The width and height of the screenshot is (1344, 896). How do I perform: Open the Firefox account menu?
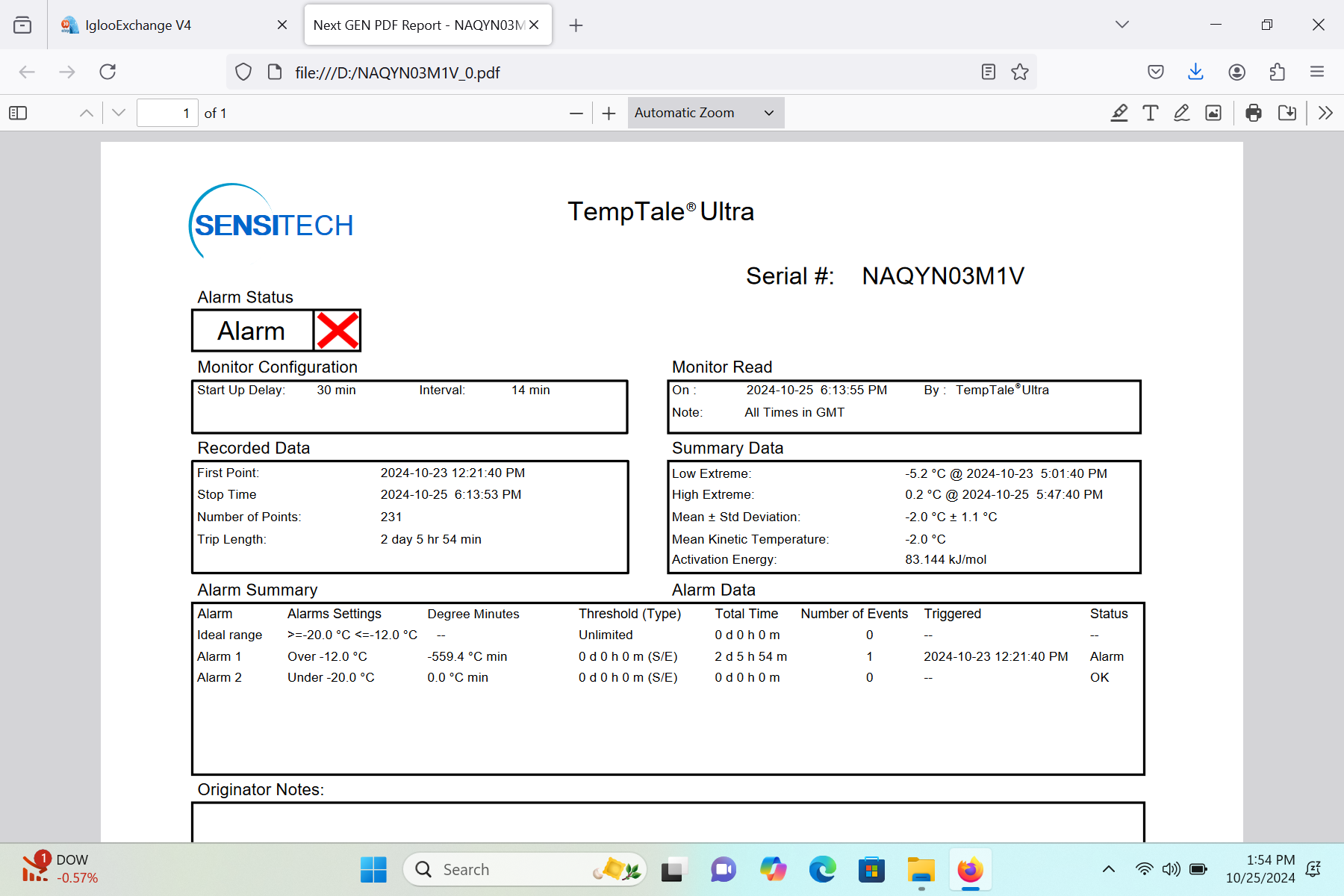click(1236, 72)
